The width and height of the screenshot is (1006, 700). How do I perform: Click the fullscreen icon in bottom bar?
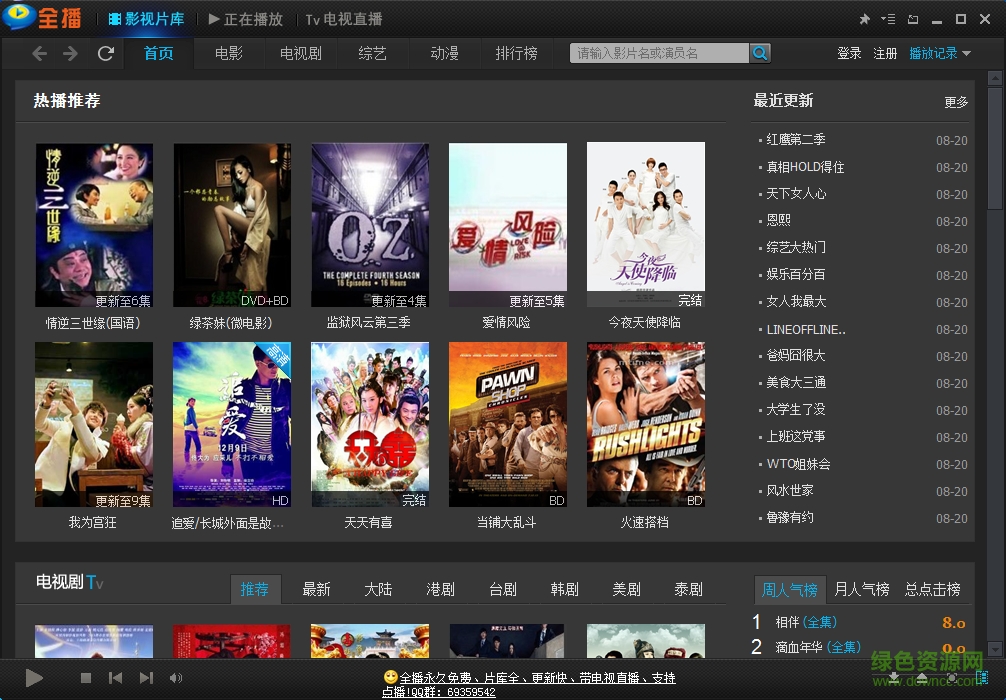tap(952, 678)
